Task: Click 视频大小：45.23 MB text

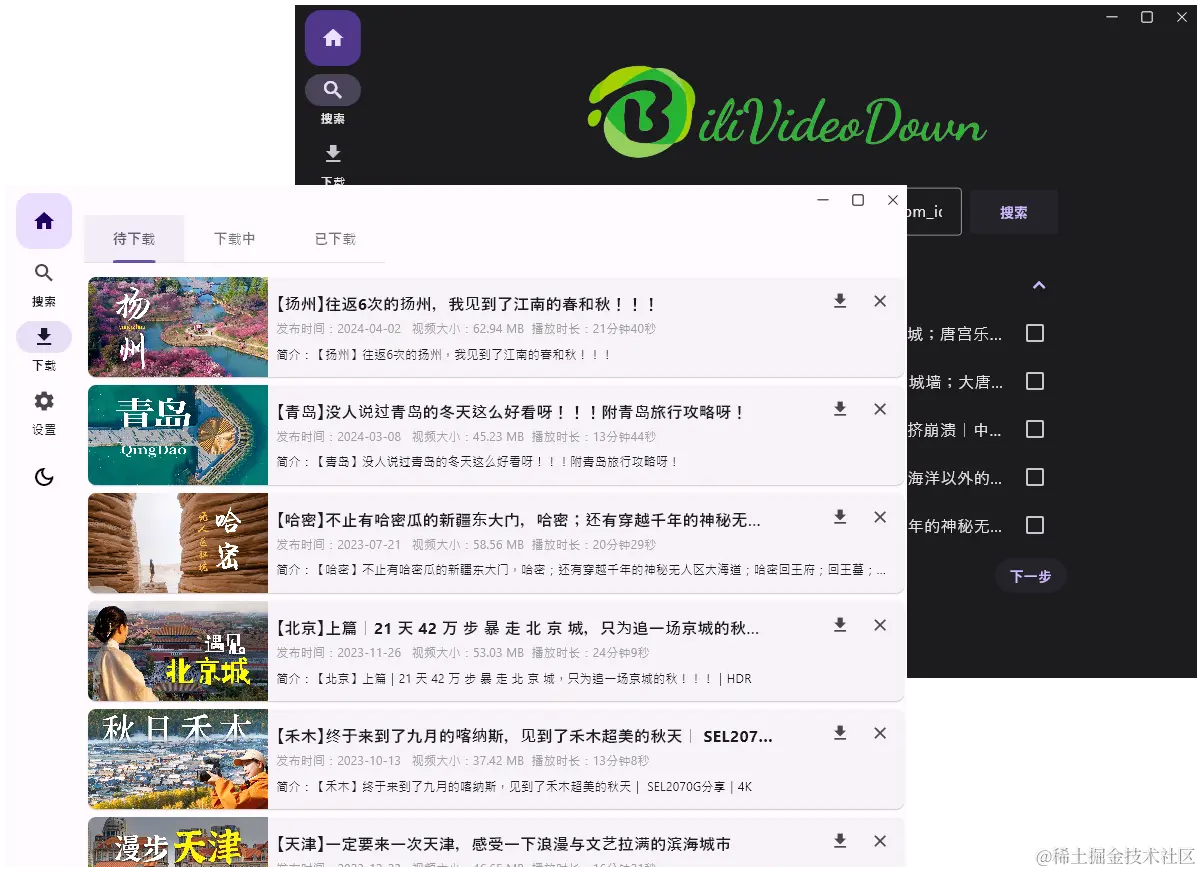Action: [468, 437]
